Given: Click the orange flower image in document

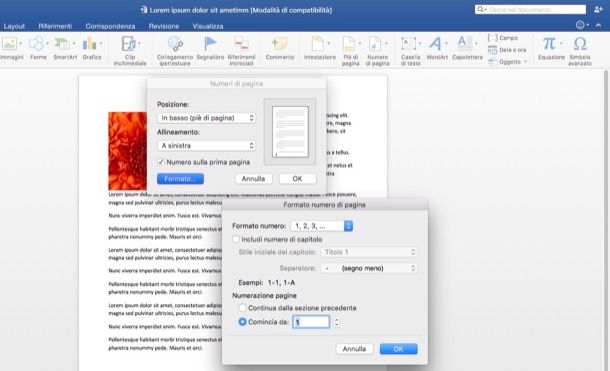Looking at the screenshot, I should 127,151.
